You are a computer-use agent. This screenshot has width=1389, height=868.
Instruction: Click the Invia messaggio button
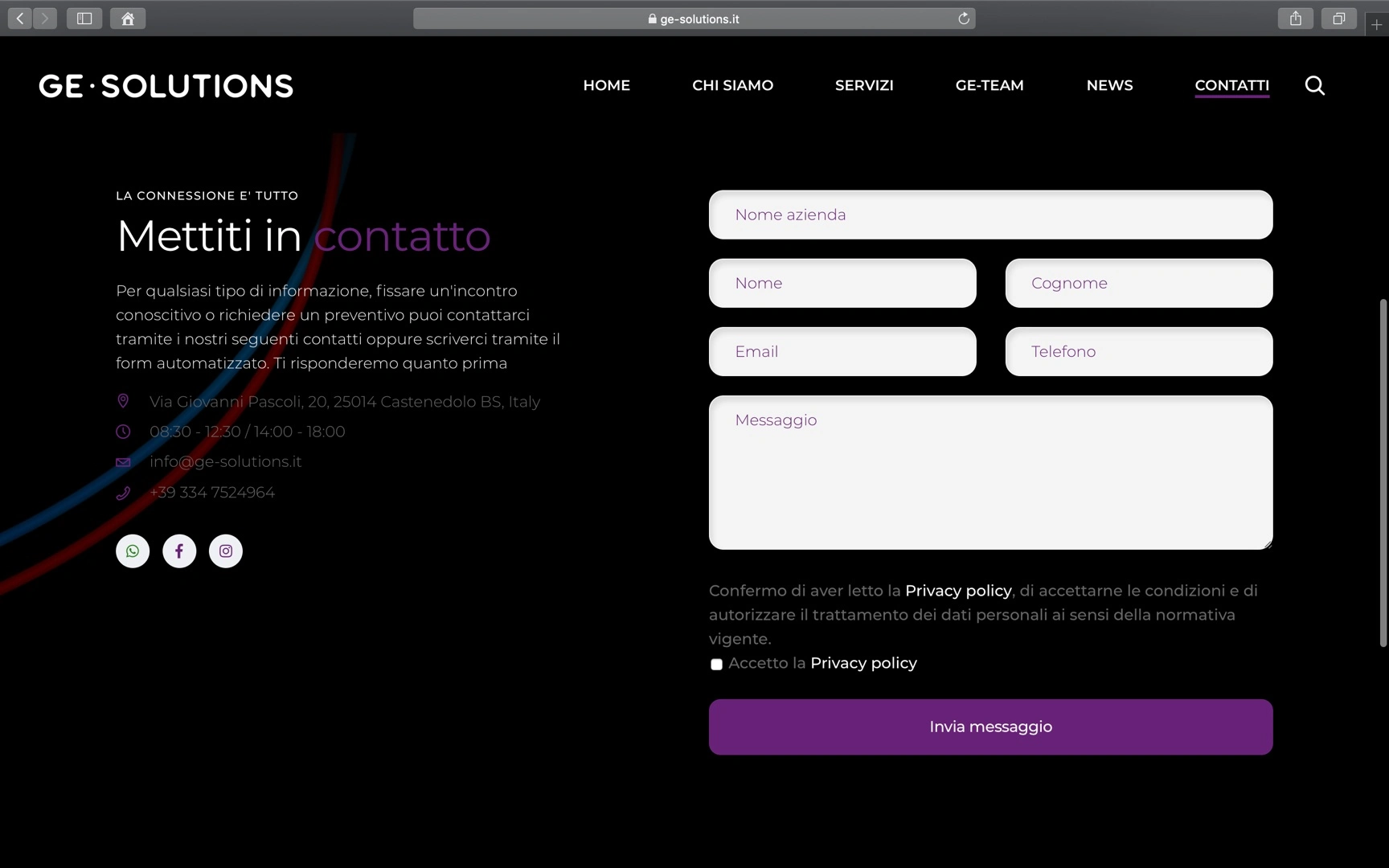click(x=990, y=727)
